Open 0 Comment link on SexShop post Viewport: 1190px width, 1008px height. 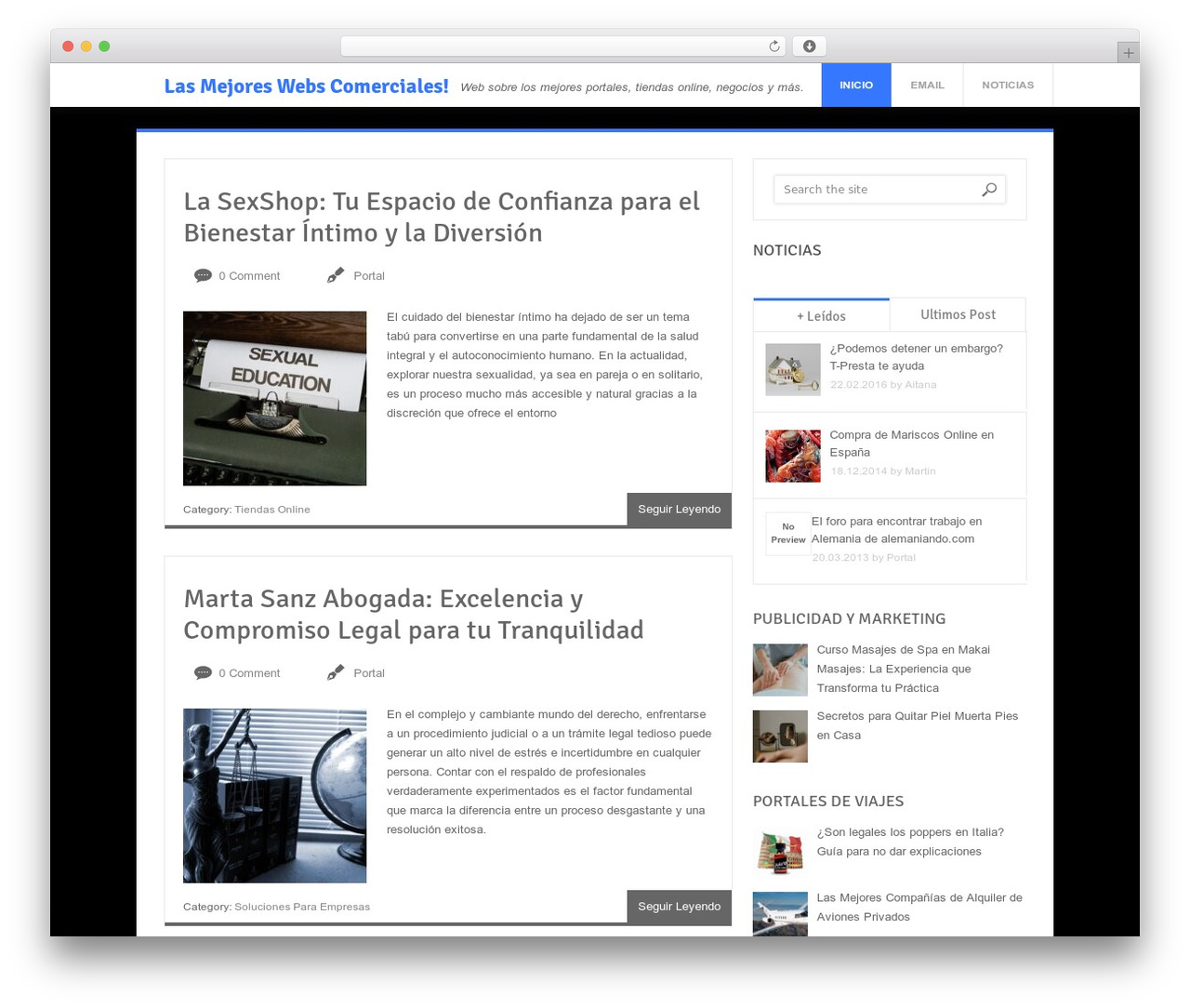click(249, 276)
